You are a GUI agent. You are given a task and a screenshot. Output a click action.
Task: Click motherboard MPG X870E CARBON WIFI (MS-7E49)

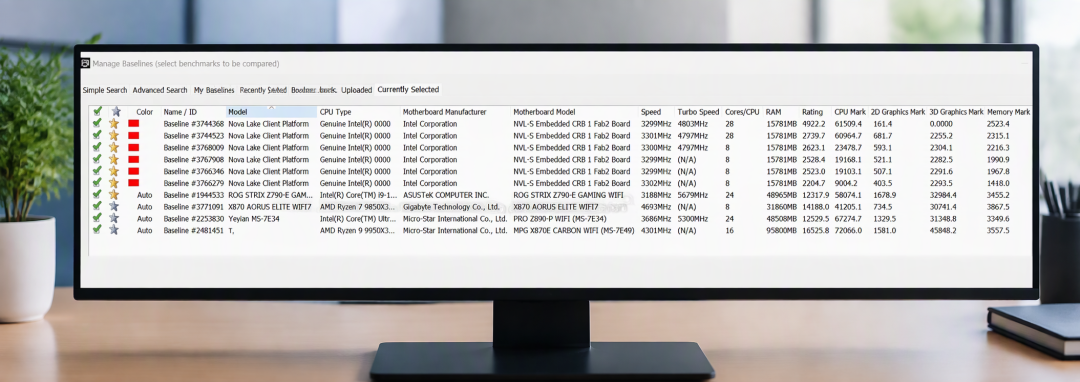click(574, 230)
